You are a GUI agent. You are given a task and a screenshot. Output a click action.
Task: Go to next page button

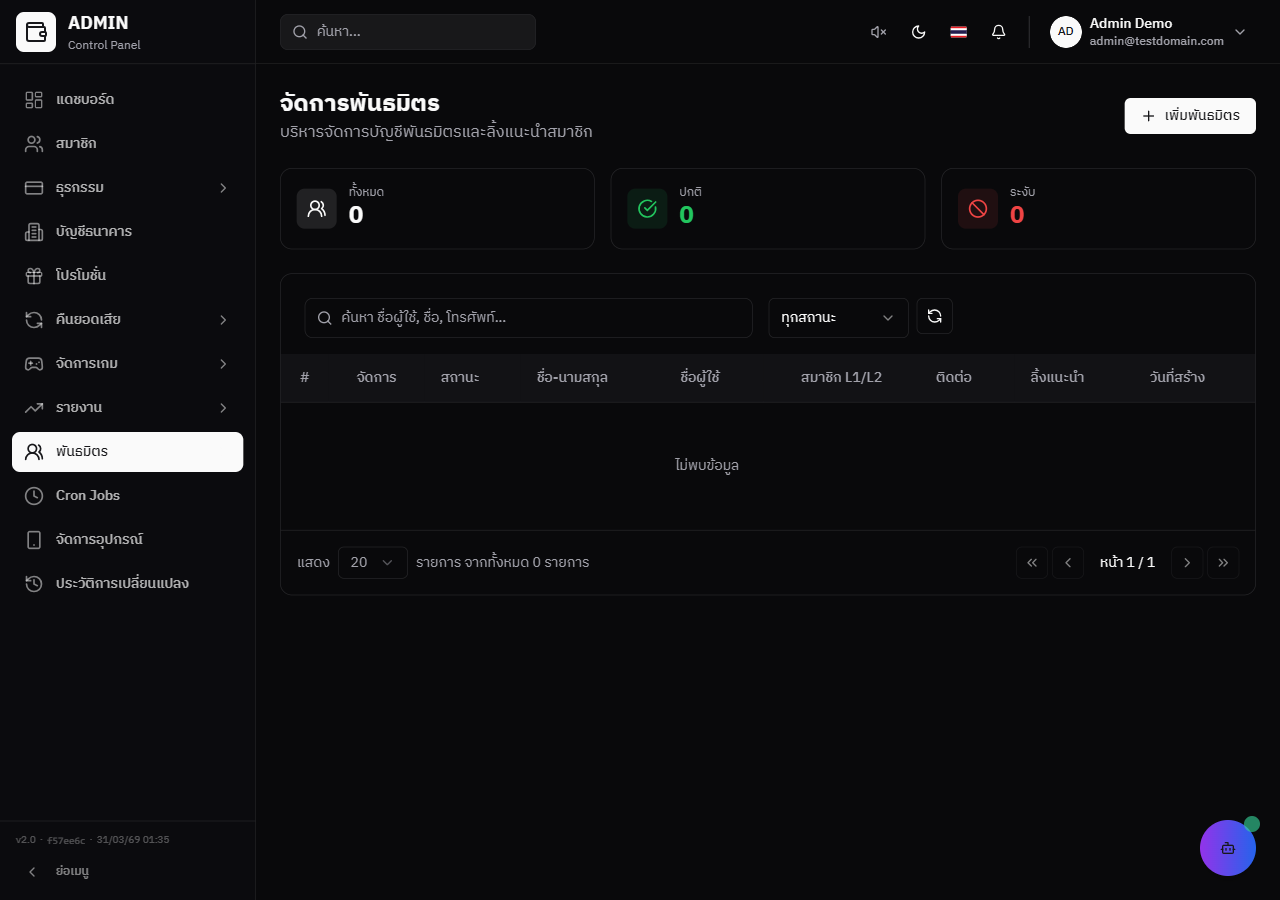tap(1187, 563)
